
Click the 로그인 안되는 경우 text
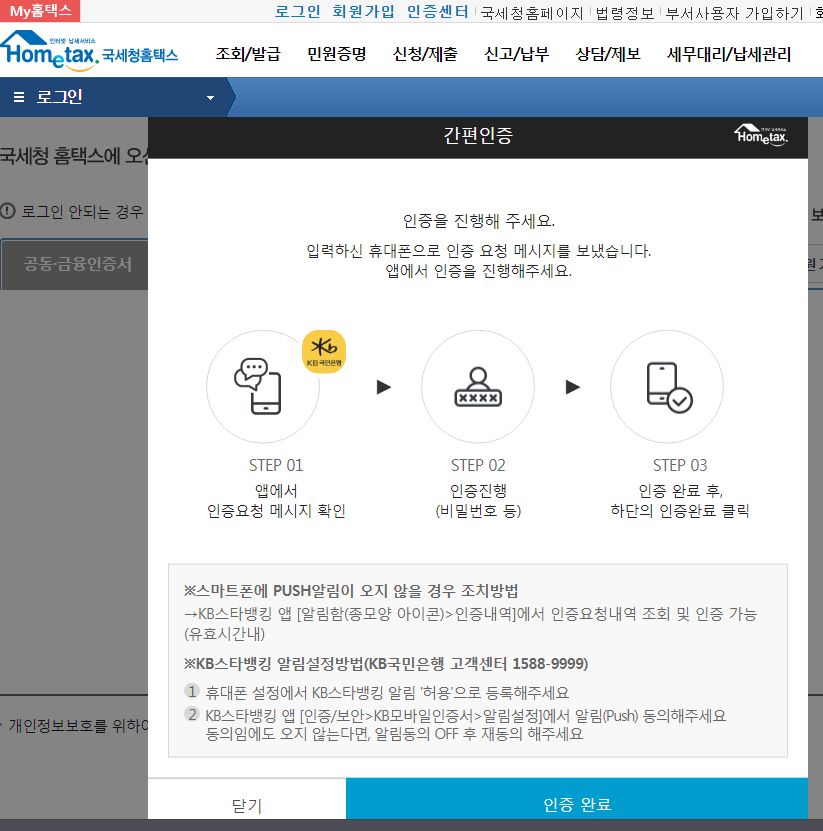pos(82,212)
